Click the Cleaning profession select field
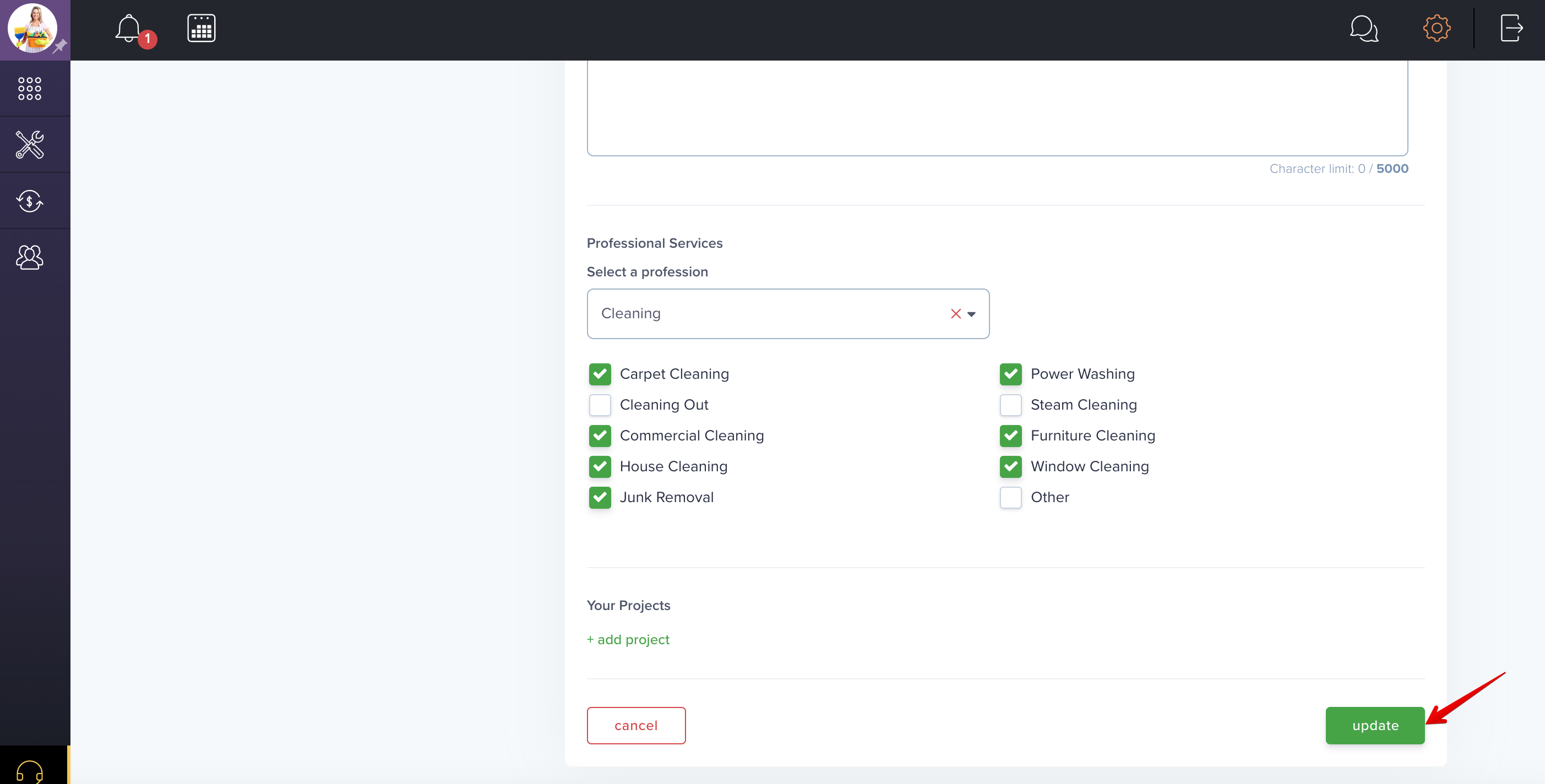Image resolution: width=1545 pixels, height=784 pixels. [787, 314]
